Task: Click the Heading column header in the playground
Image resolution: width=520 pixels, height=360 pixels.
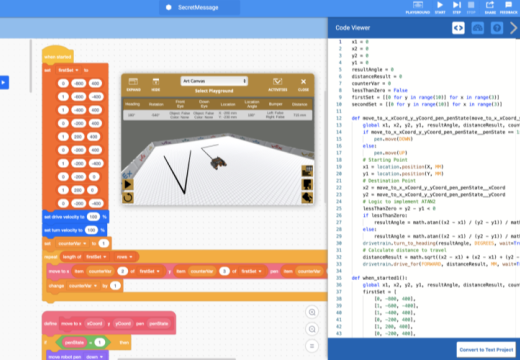Action: coord(132,104)
